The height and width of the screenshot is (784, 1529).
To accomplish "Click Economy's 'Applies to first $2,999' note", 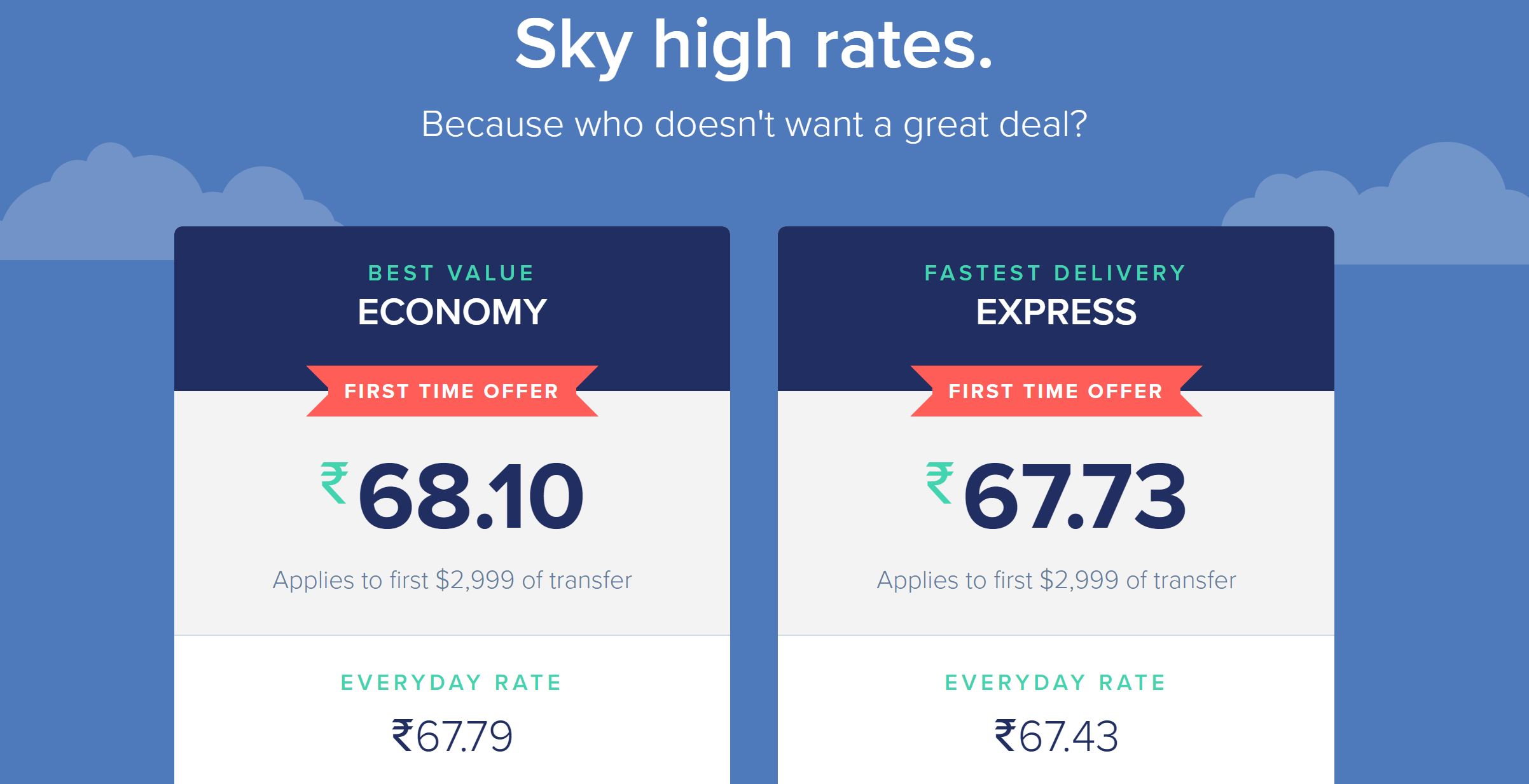I will point(452,580).
